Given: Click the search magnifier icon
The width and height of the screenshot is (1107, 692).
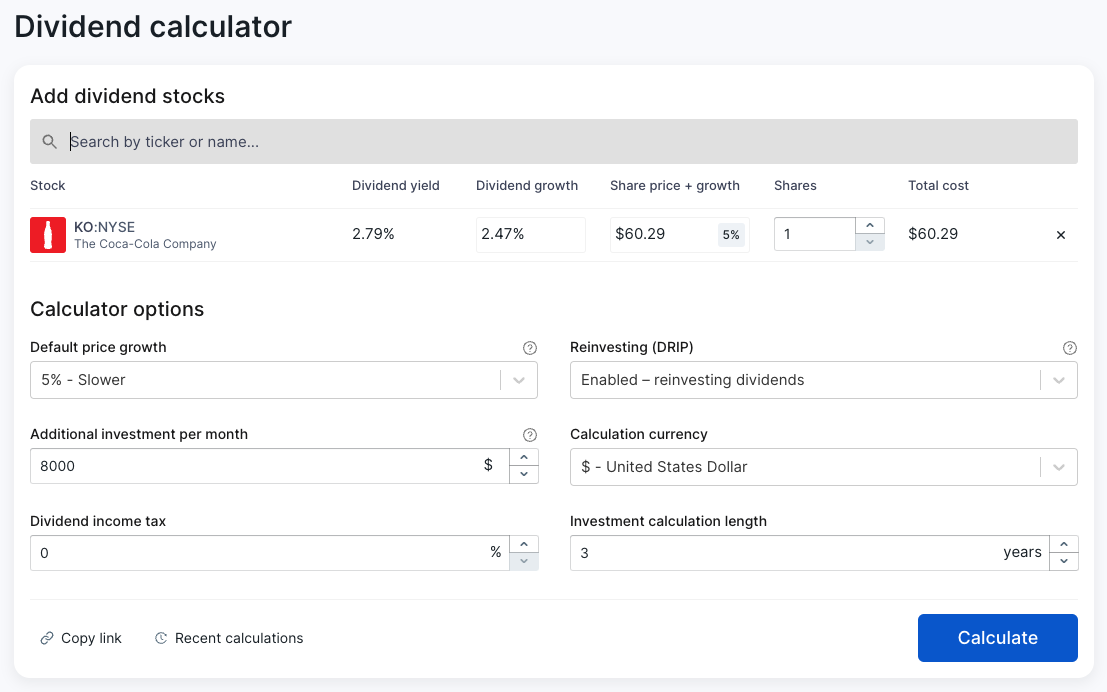Looking at the screenshot, I should 50,142.
